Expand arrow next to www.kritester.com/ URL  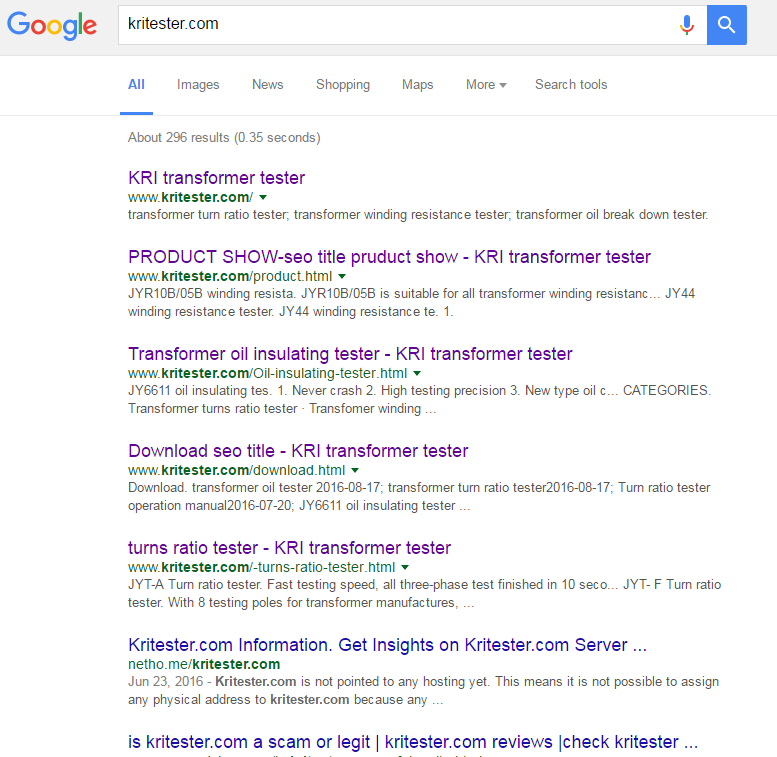263,198
